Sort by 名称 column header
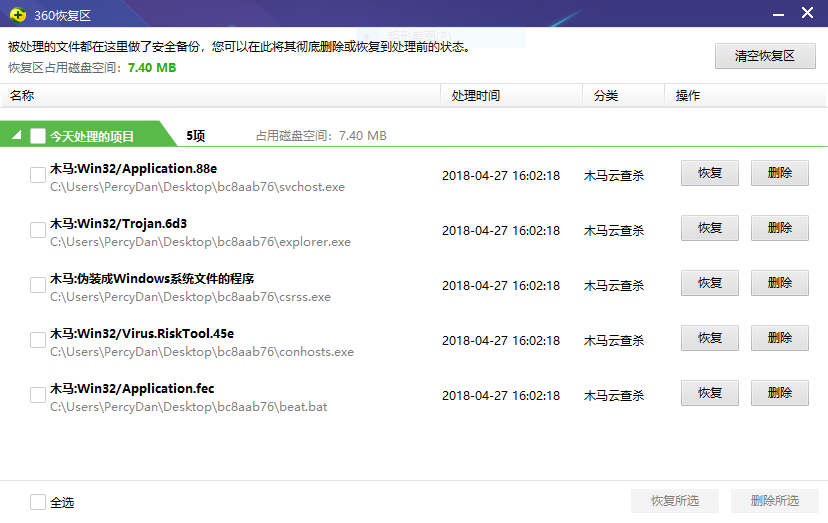 coord(220,96)
